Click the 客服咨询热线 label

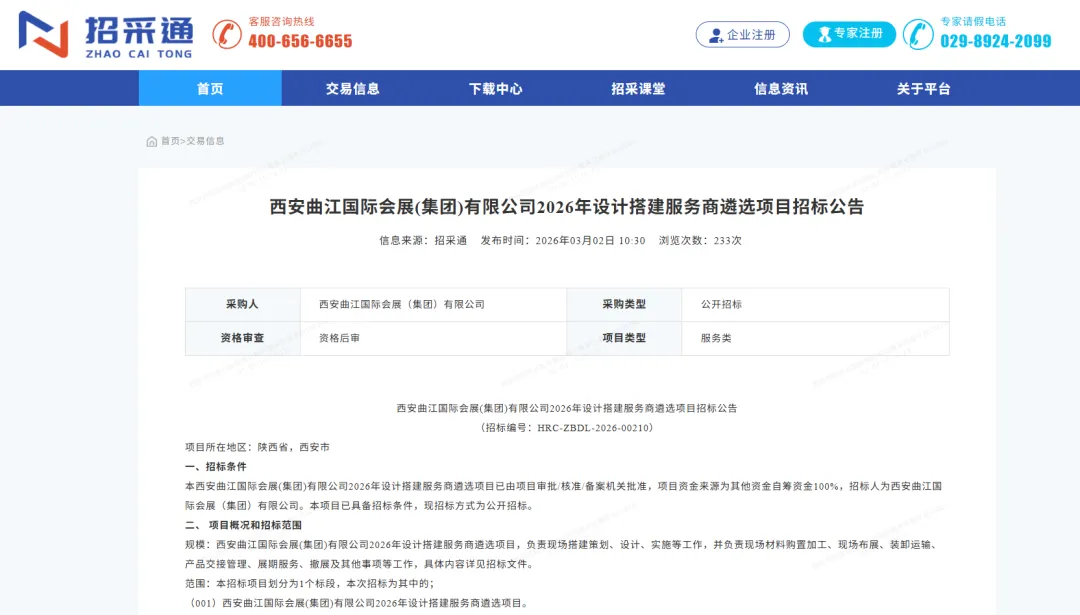[x=281, y=21]
